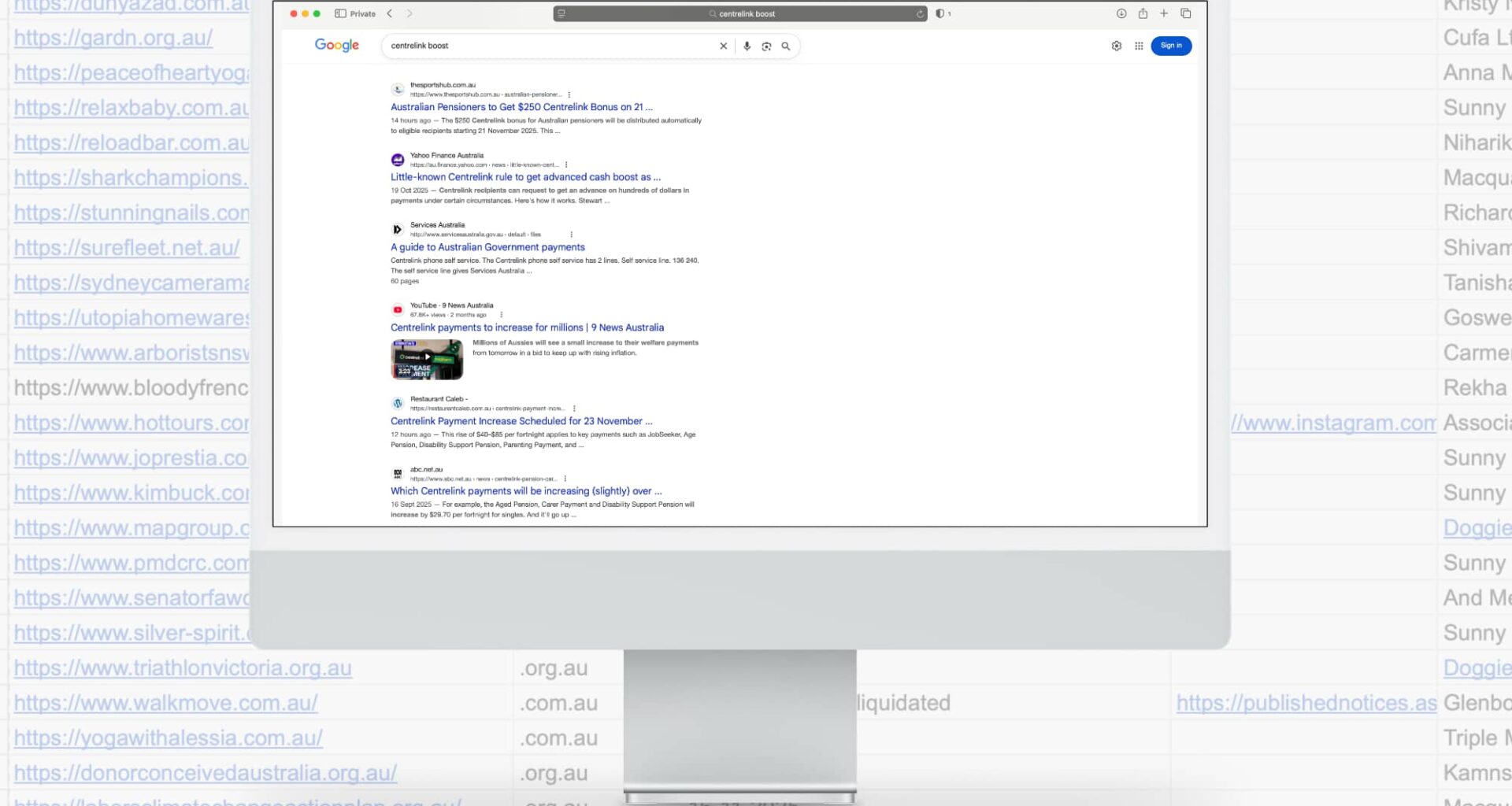Expand the Google apps grid
The width and height of the screenshot is (1512, 806).
tap(1139, 46)
